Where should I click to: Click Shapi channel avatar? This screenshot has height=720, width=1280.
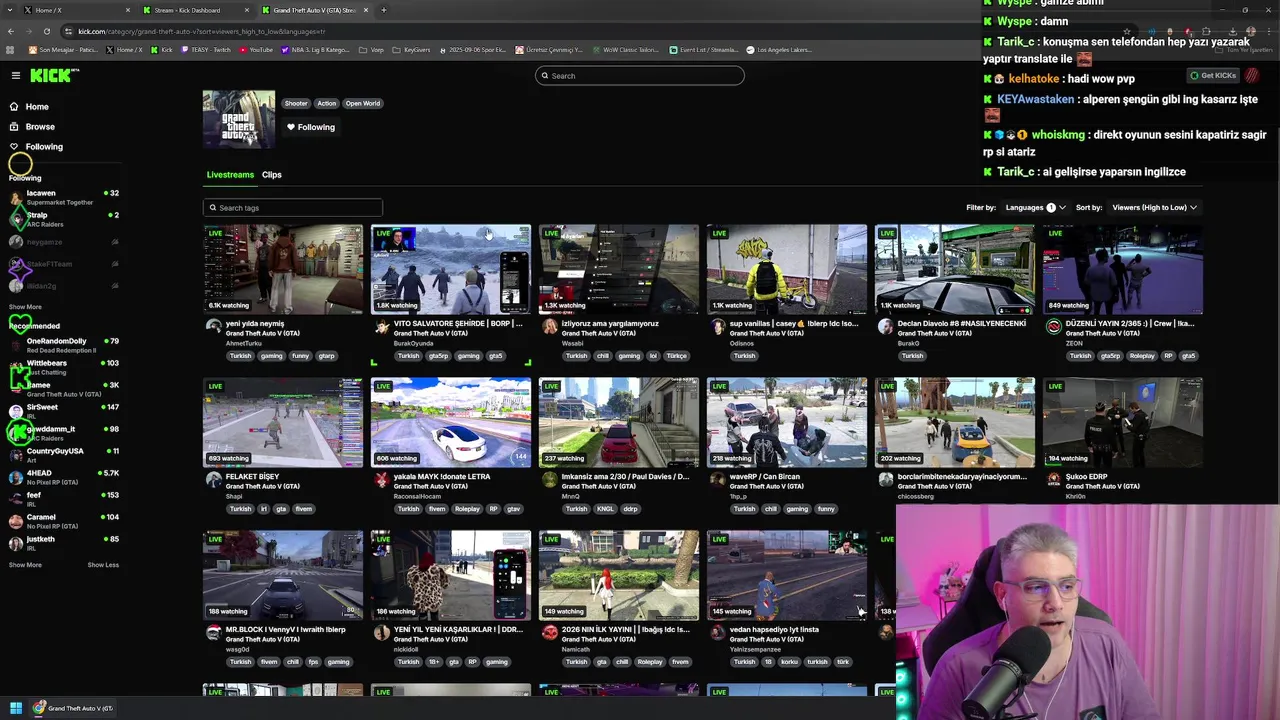[x=213, y=480]
